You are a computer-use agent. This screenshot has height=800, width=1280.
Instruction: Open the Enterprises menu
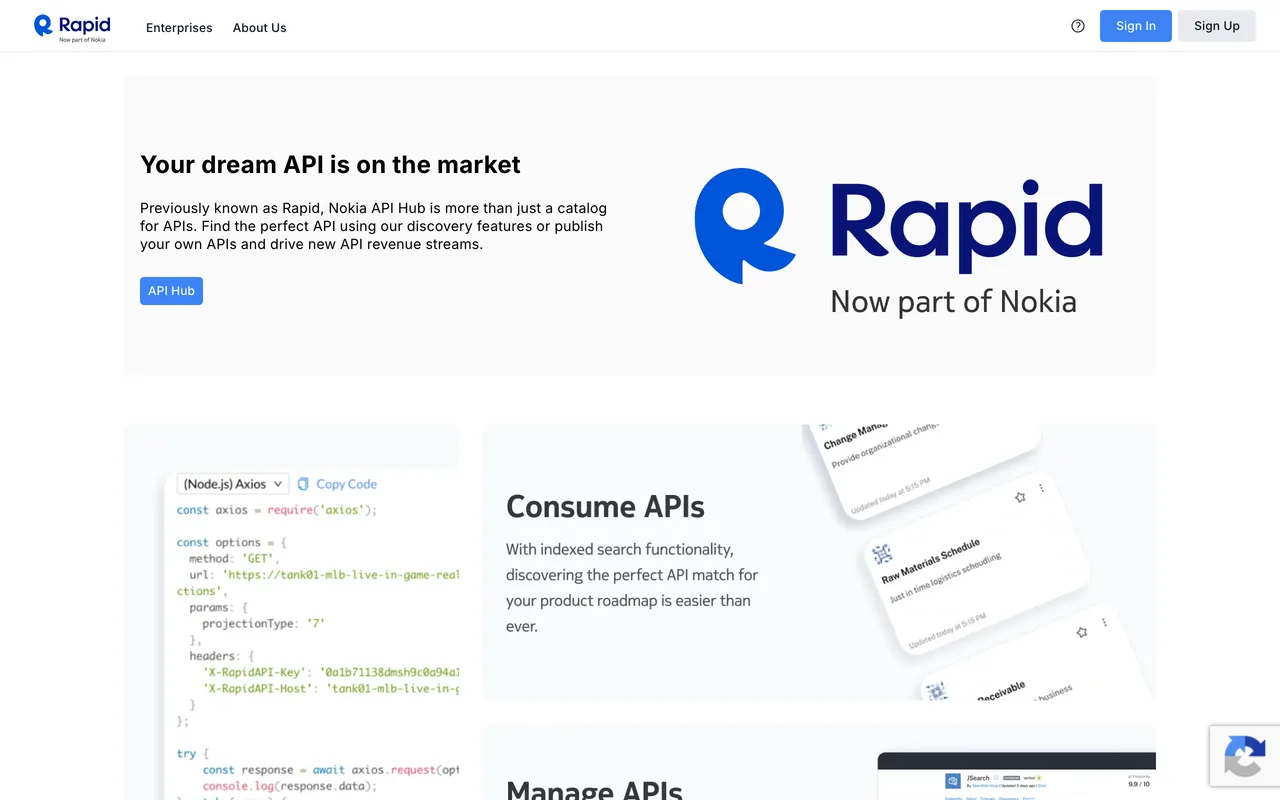pos(179,28)
